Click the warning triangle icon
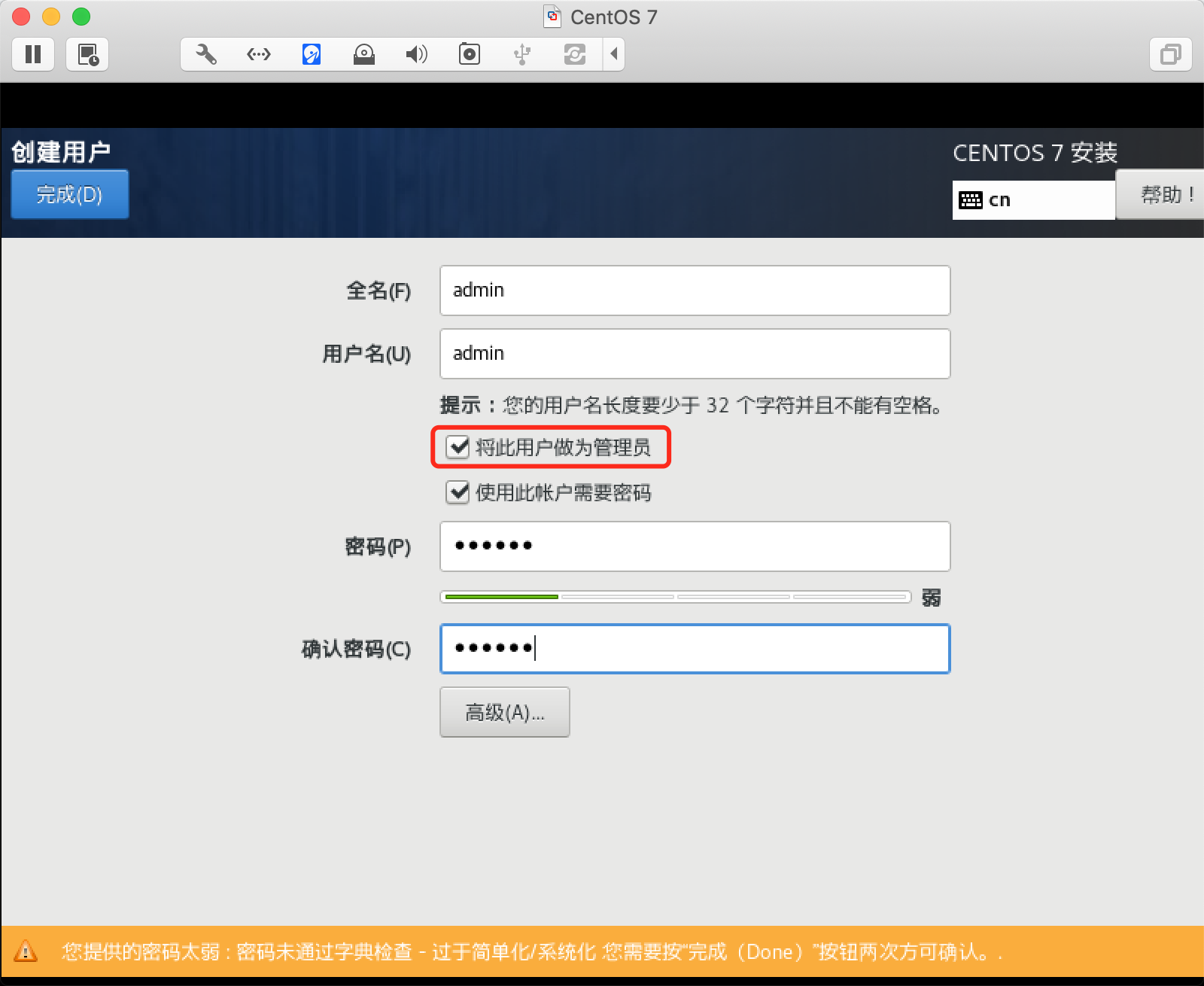 click(26, 951)
